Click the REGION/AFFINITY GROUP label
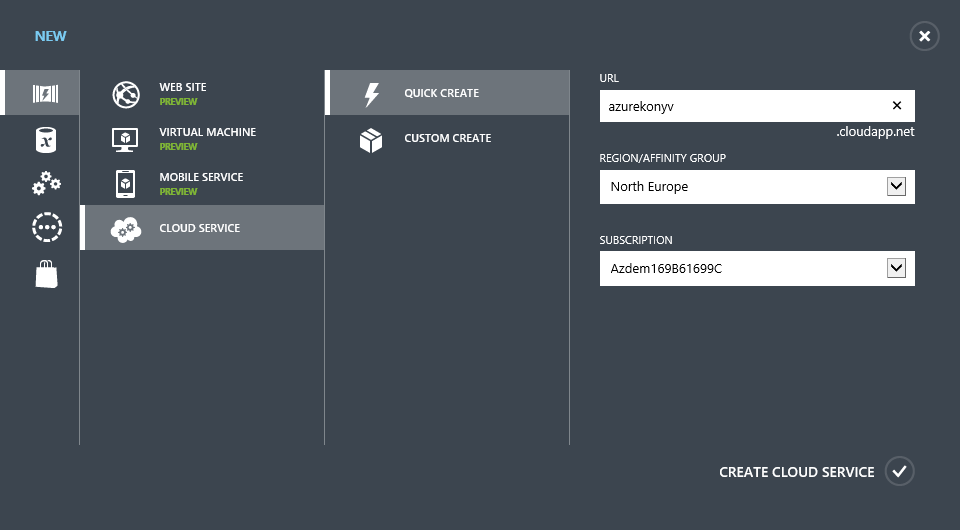 pyautogui.click(x=662, y=158)
